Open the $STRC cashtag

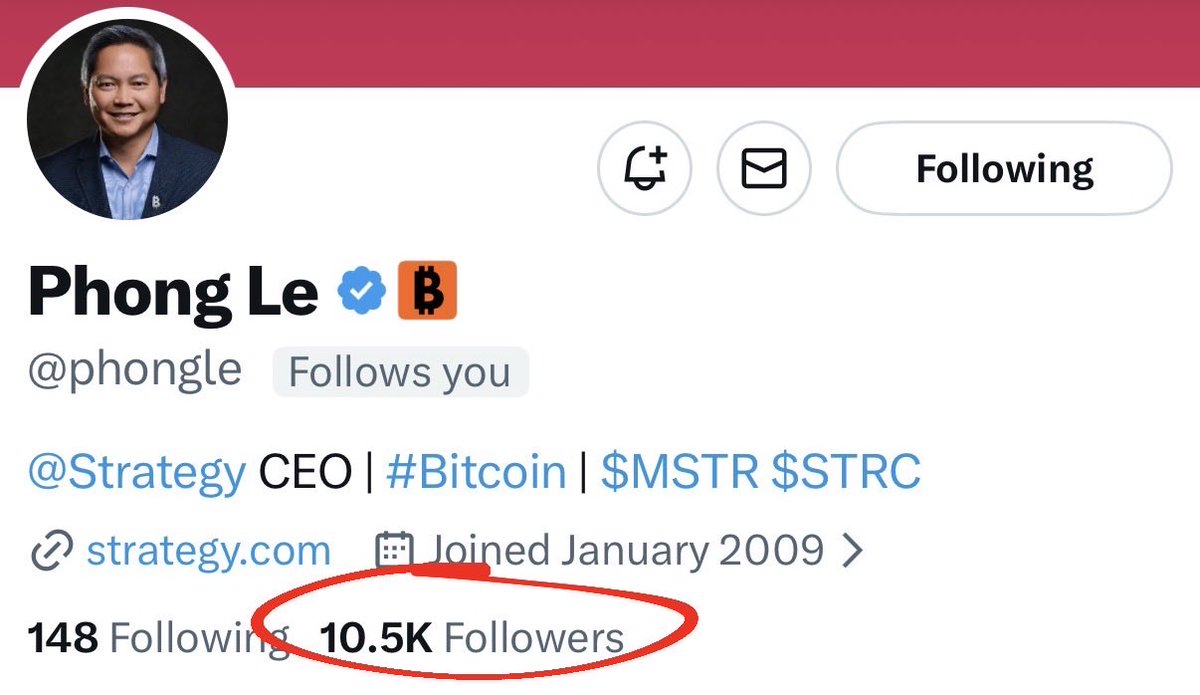(x=845, y=472)
